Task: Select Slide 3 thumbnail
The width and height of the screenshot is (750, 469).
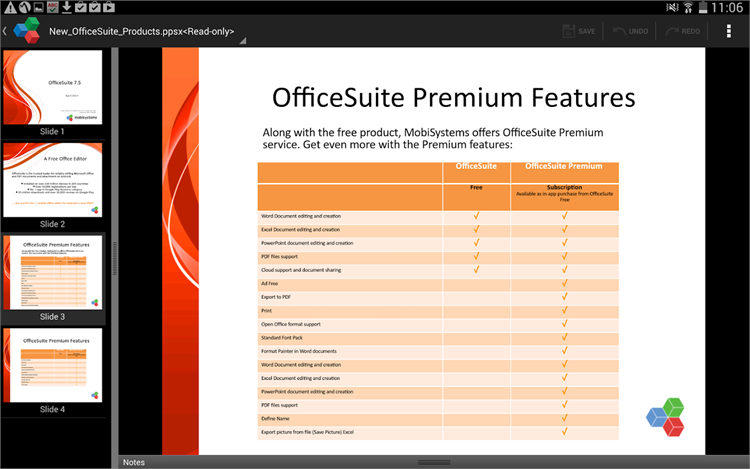Action: tap(53, 273)
